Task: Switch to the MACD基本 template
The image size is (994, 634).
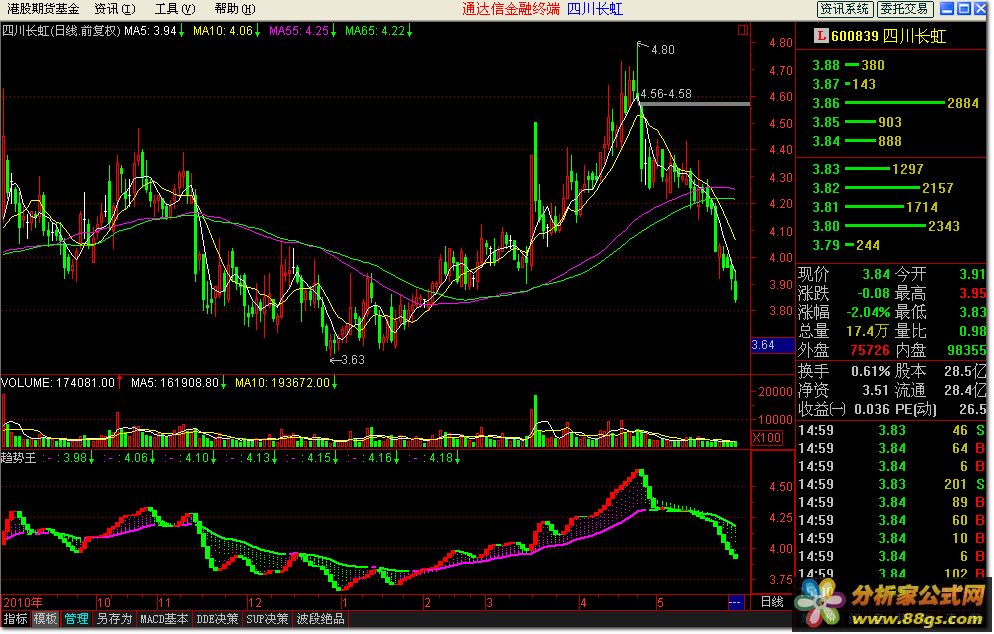Action: pos(164,619)
